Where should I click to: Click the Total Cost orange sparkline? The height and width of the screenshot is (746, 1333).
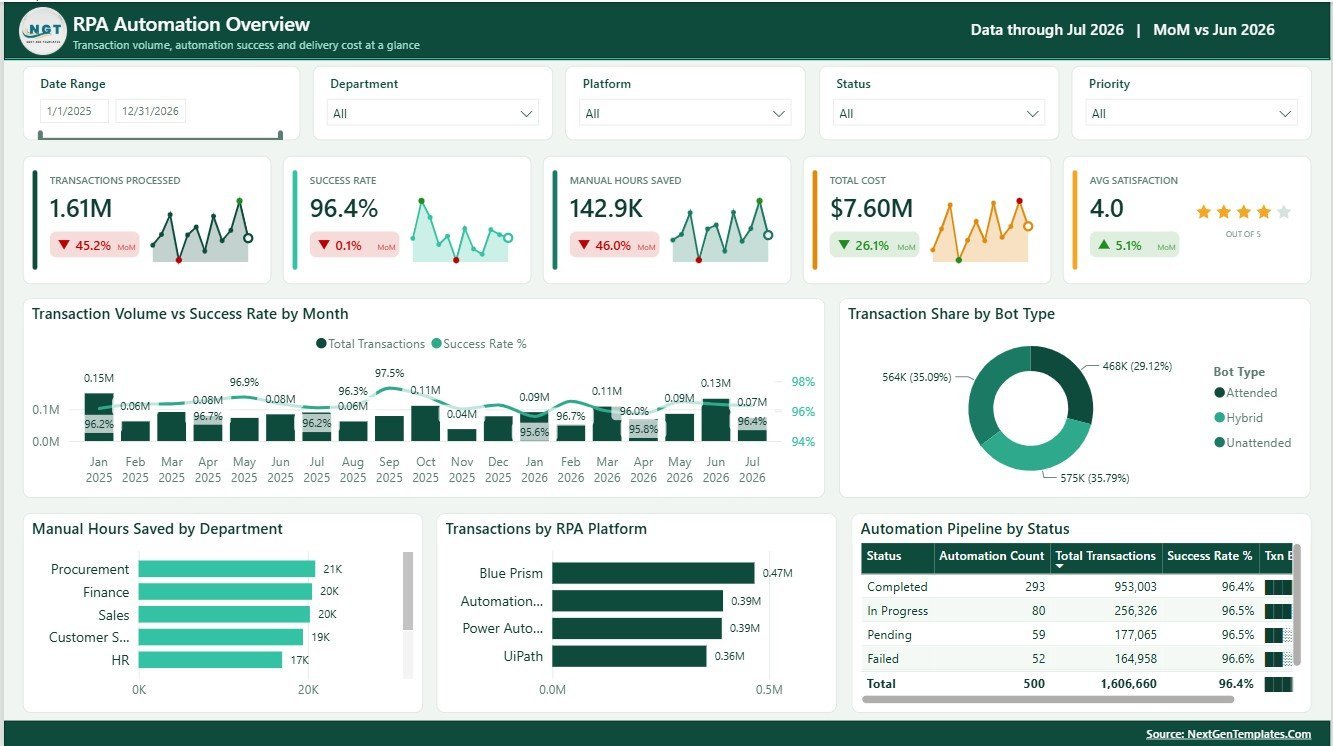coord(981,232)
